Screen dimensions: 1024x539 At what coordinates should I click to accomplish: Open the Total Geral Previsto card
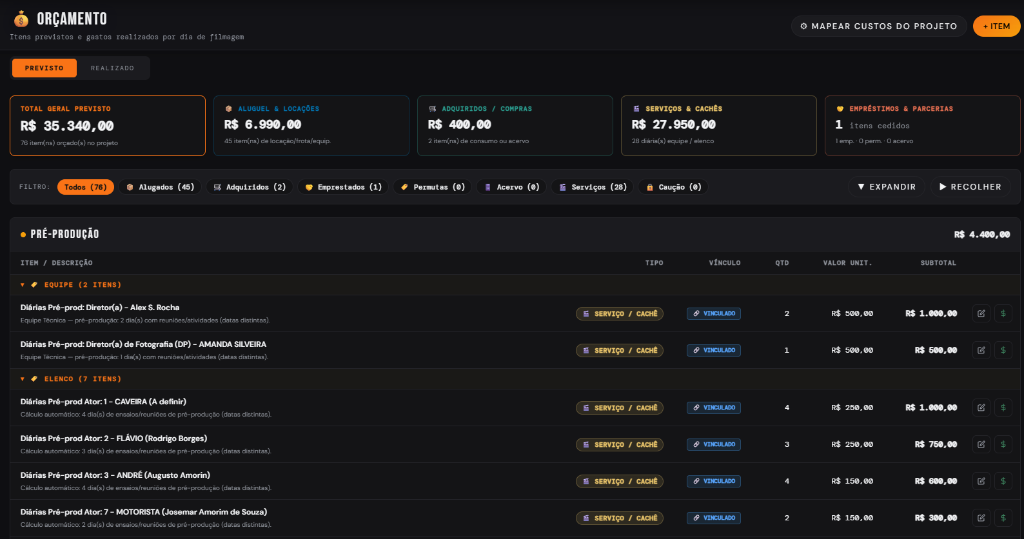point(108,125)
